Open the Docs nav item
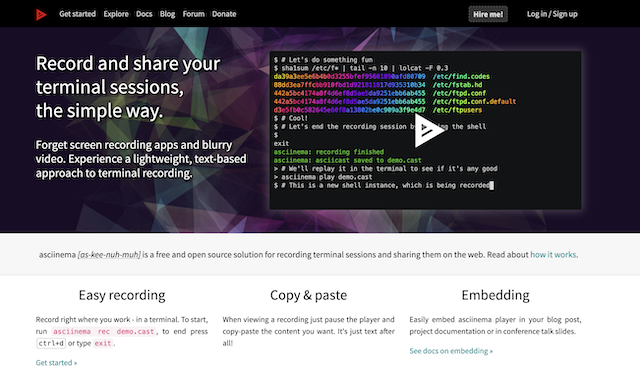Image resolution: width=640 pixels, height=371 pixels. pos(144,14)
